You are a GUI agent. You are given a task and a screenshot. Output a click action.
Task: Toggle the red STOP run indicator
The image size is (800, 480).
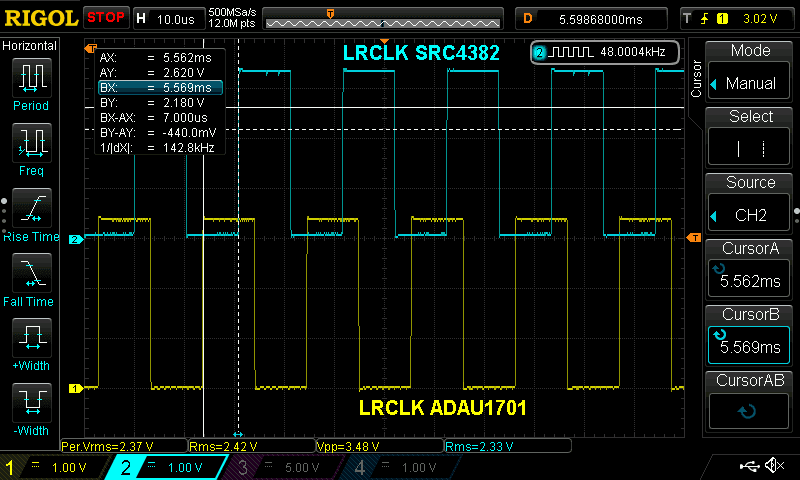point(106,17)
